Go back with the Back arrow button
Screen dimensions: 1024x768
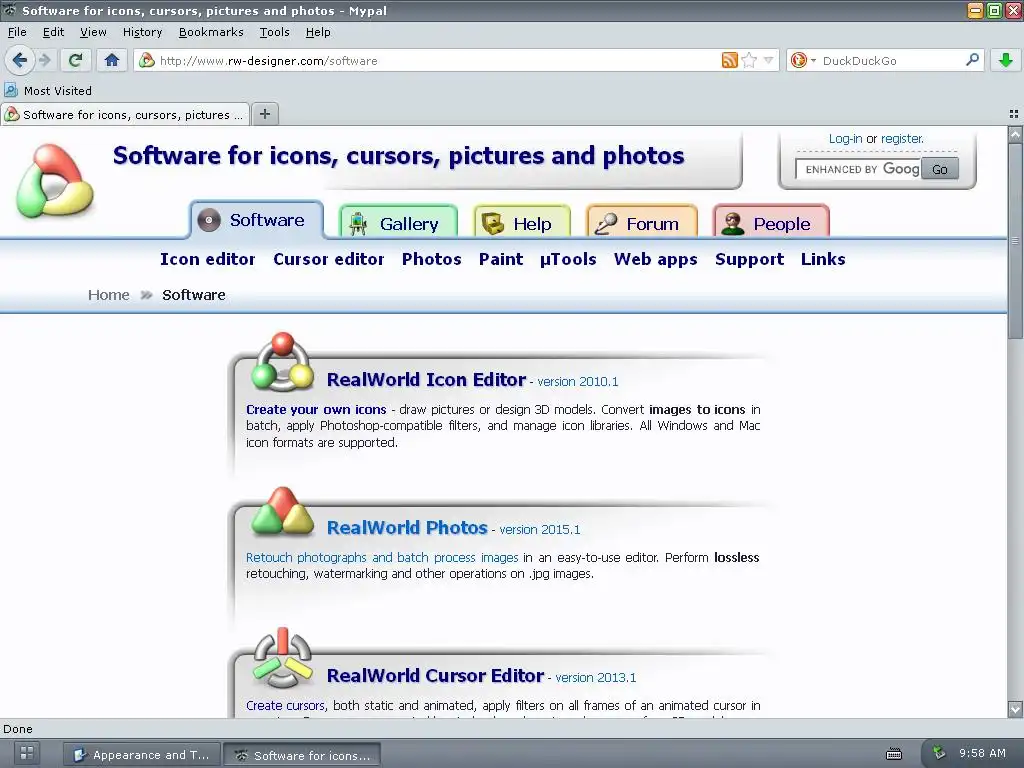tap(20, 61)
